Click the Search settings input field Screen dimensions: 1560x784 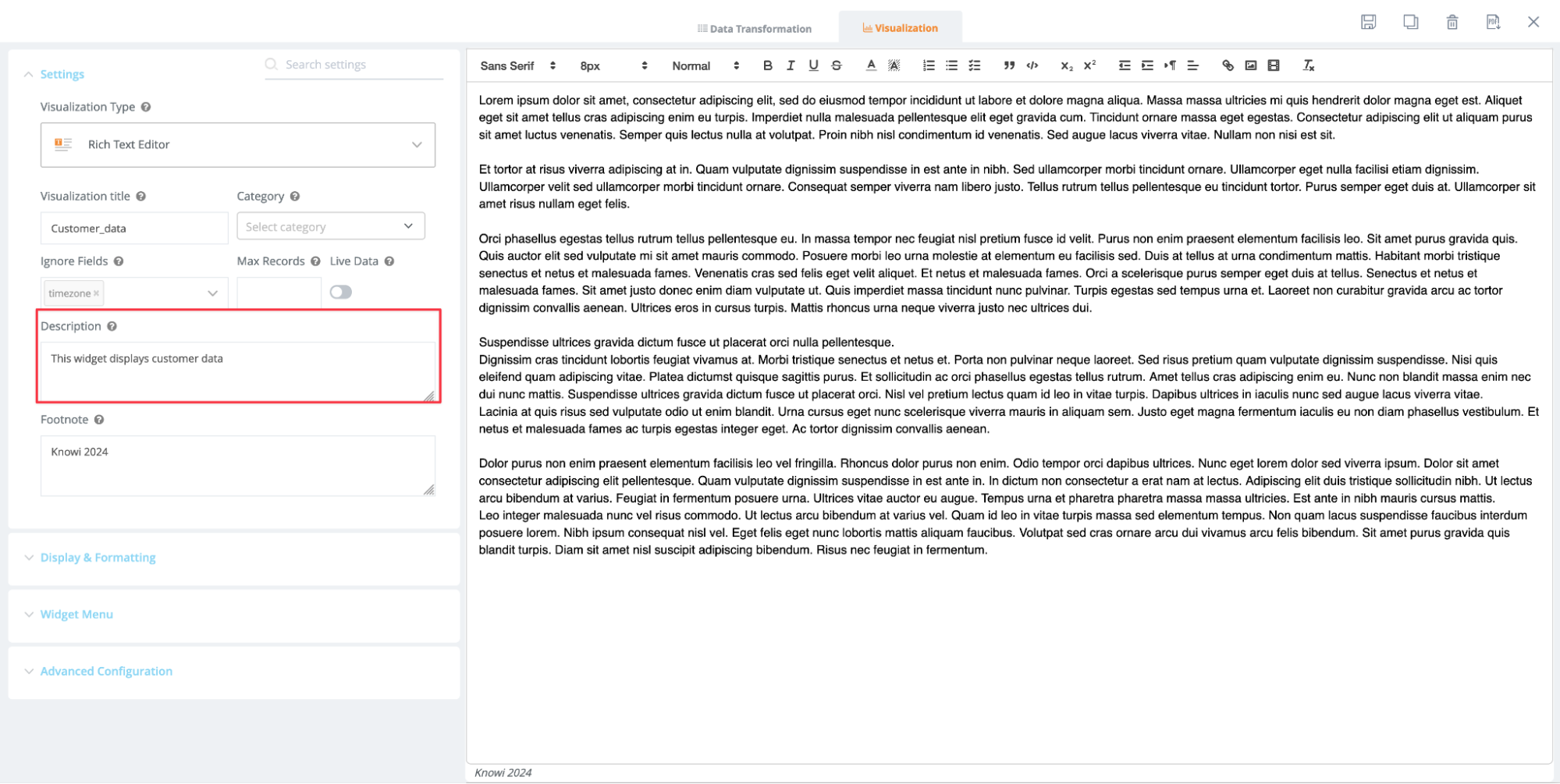[359, 65]
